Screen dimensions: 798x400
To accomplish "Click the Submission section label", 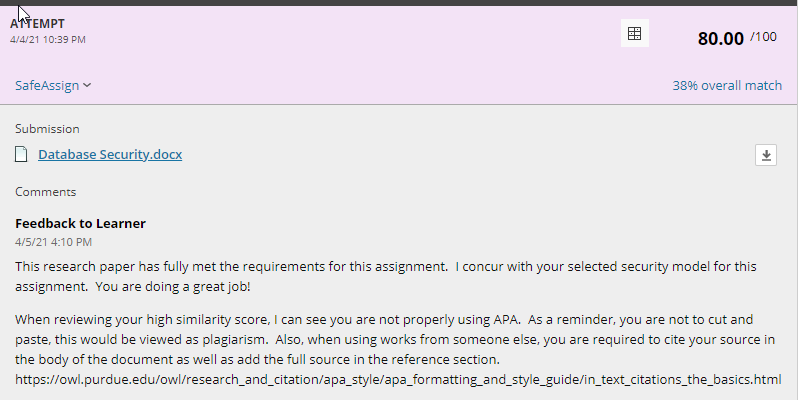I will [47, 129].
